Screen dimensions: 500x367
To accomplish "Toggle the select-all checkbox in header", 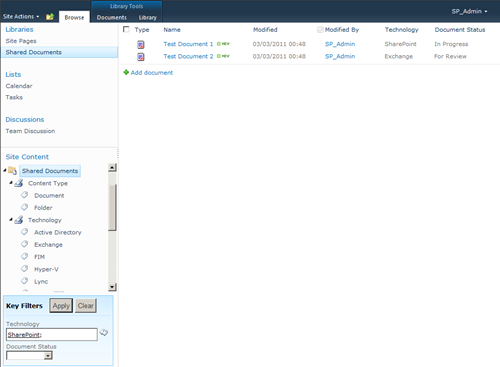I will (x=126, y=29).
